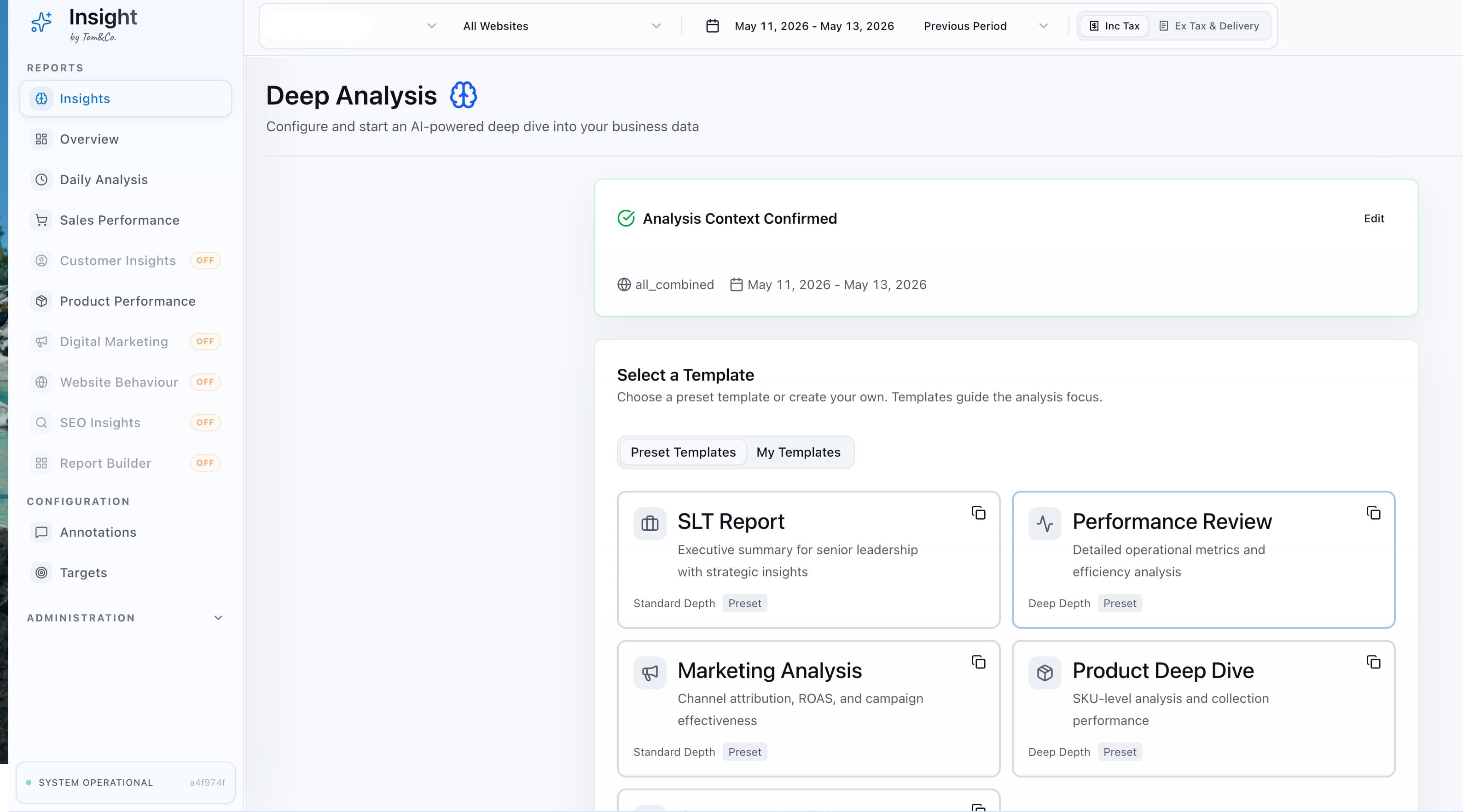Open the Previous Period comparison dropdown

986,26
